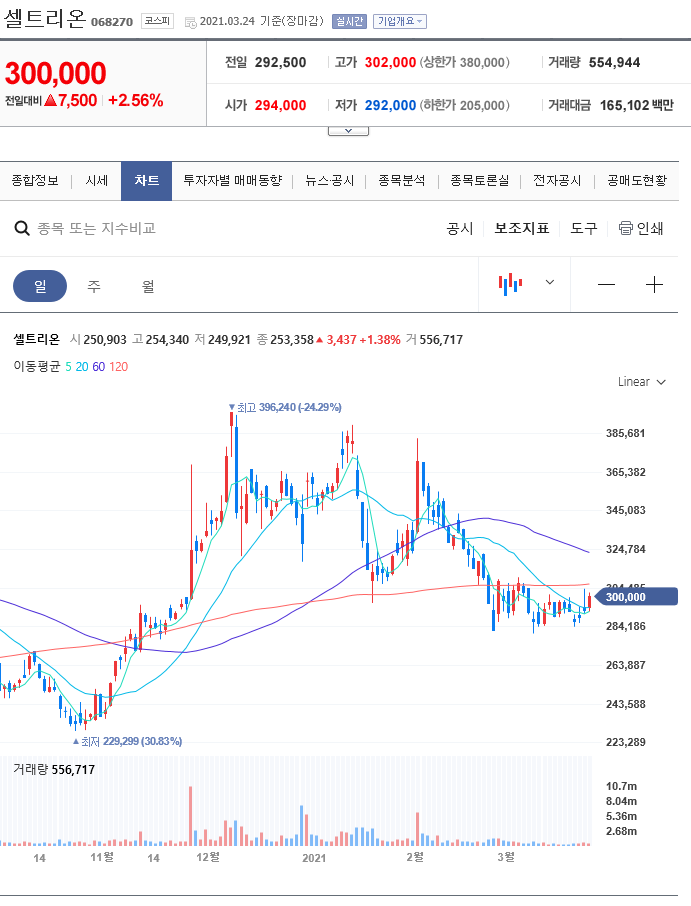Open the Linear scale dropdown

(642, 382)
